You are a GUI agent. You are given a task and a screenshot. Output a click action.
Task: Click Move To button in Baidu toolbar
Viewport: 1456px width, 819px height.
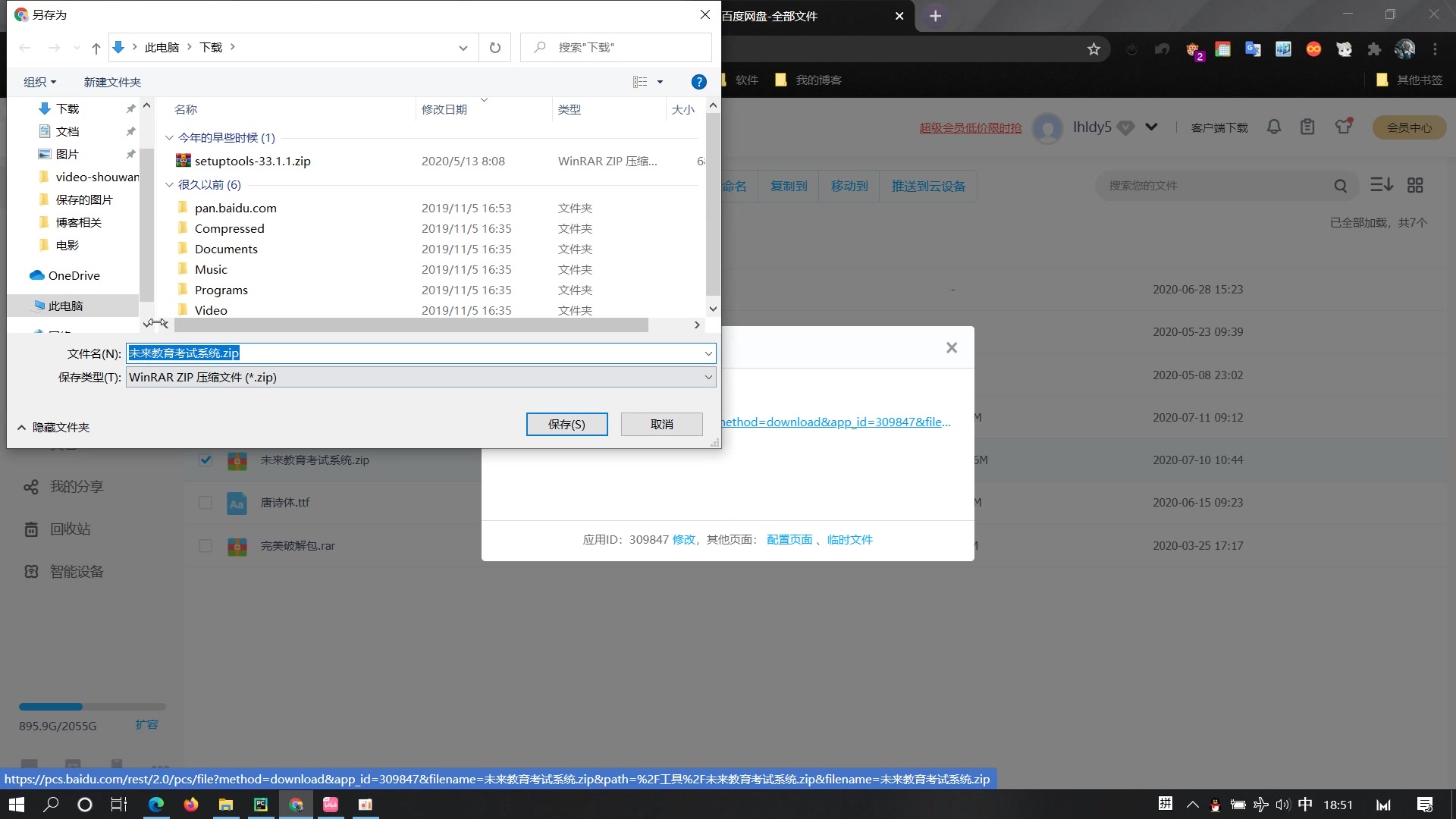(x=849, y=186)
